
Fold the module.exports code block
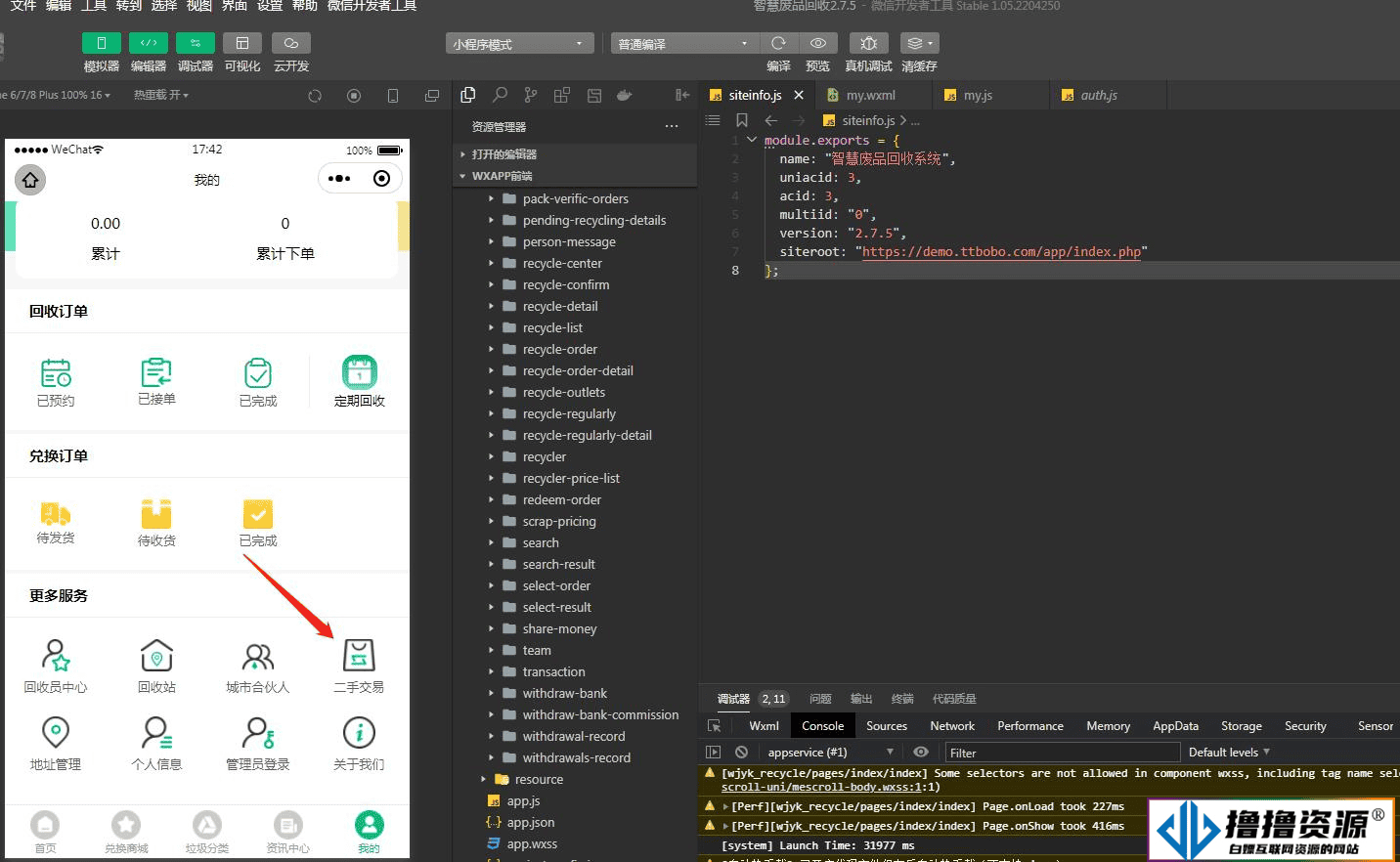pos(752,140)
